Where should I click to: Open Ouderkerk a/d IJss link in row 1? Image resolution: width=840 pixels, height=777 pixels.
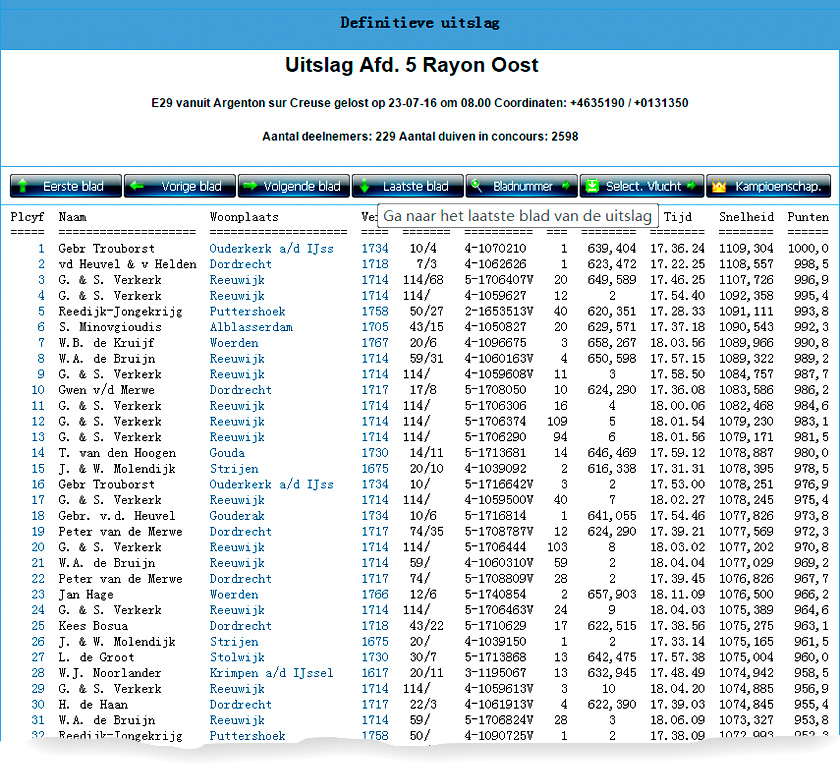pos(271,249)
